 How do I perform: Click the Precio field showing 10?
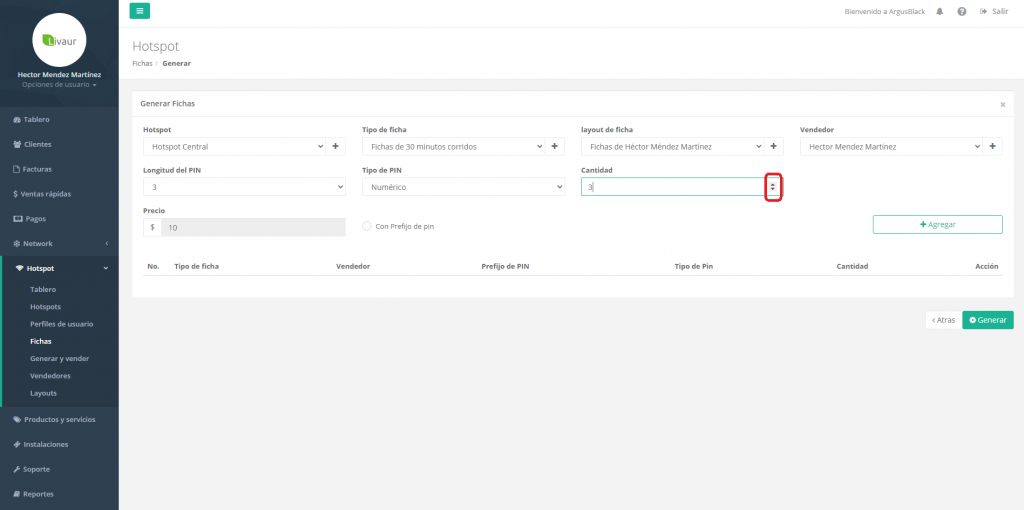pos(253,227)
